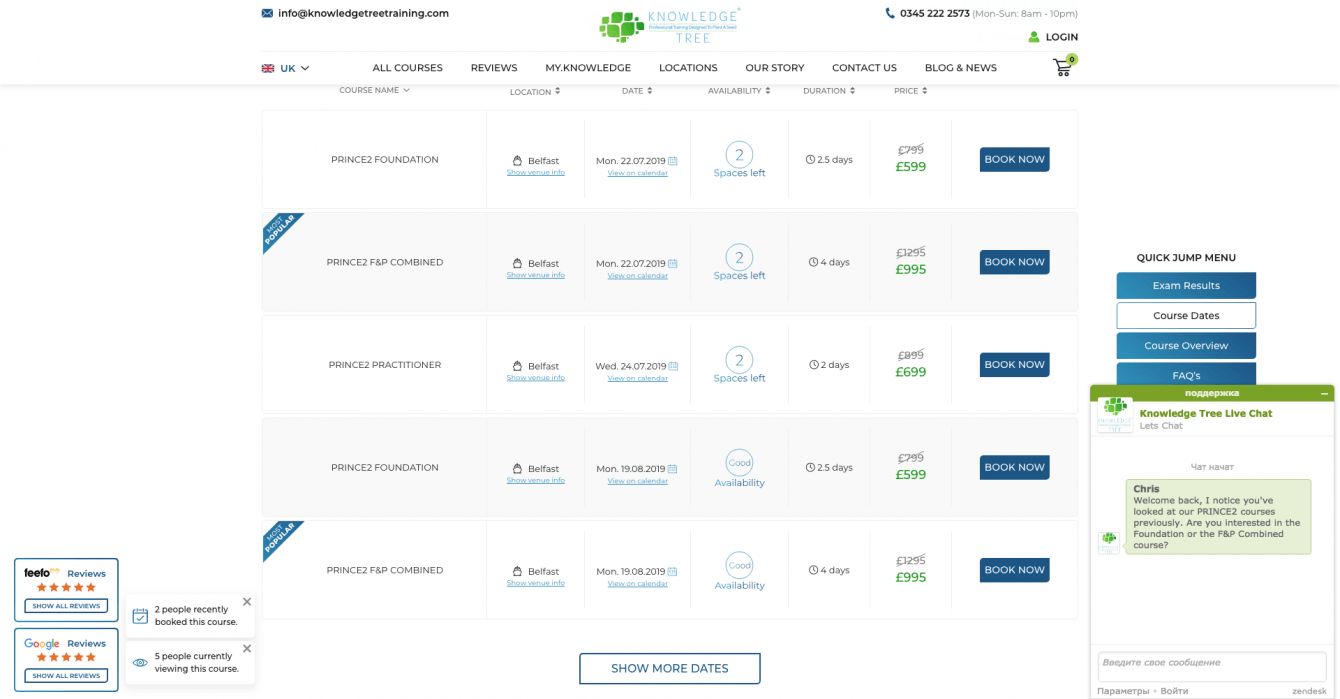Viewport: 1340px width, 699px height.
Task: Go to Contact Us page
Action: (x=864, y=68)
